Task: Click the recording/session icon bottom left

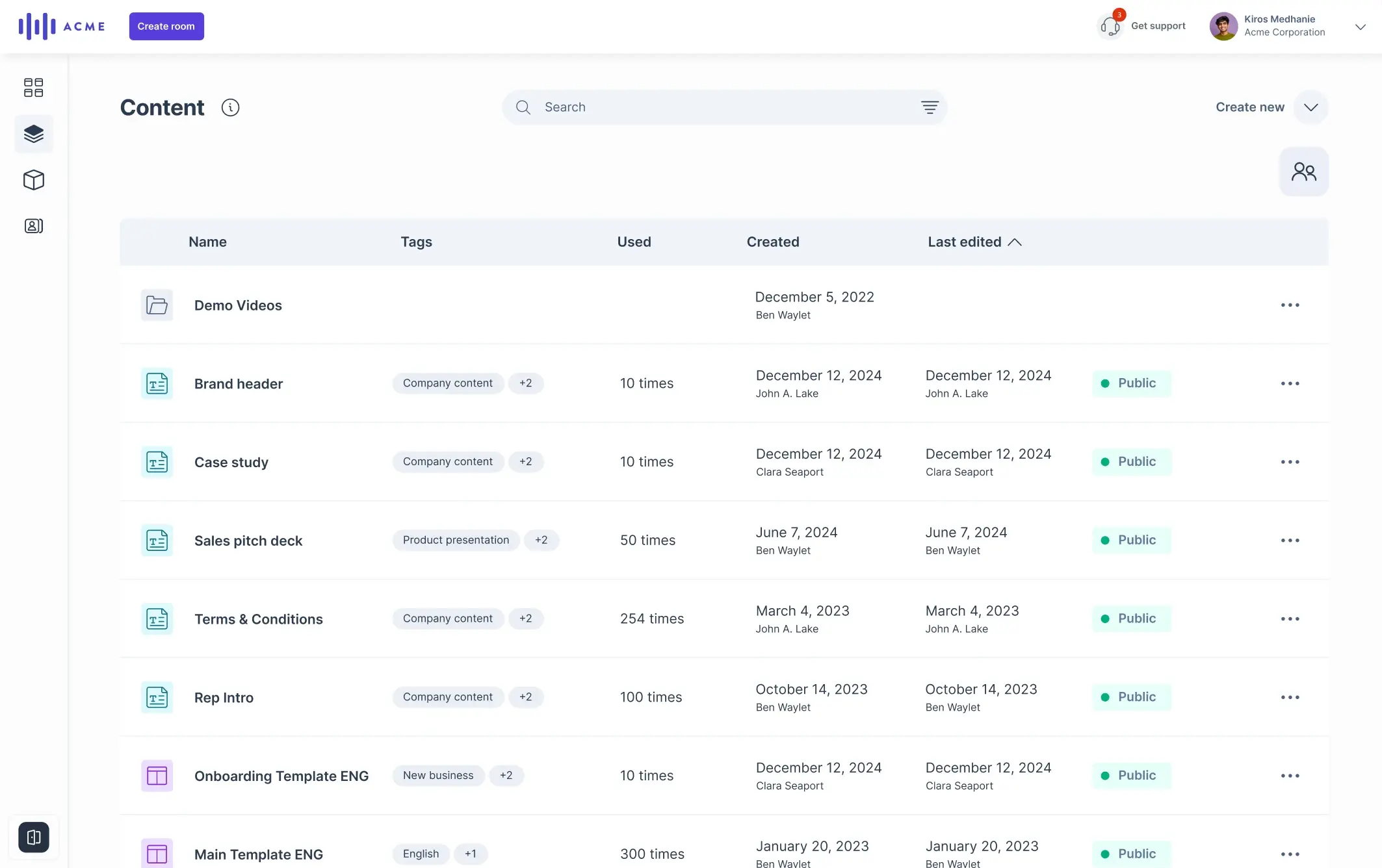Action: [x=33, y=837]
